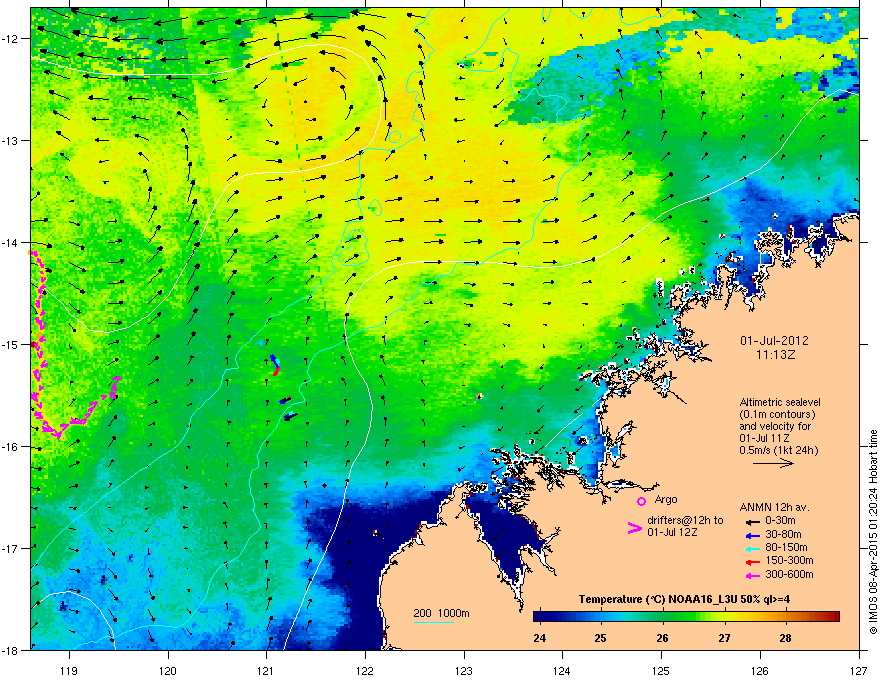This screenshot has height=680, width=880.
Task: Click the 80-150m depth label
Action: tap(786, 548)
